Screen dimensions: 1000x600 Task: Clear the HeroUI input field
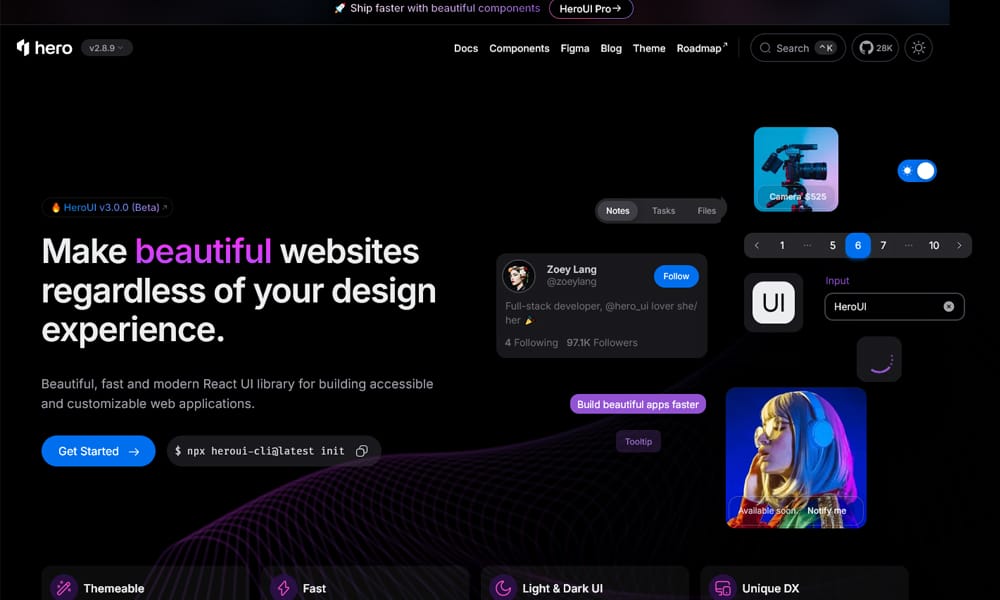[948, 306]
